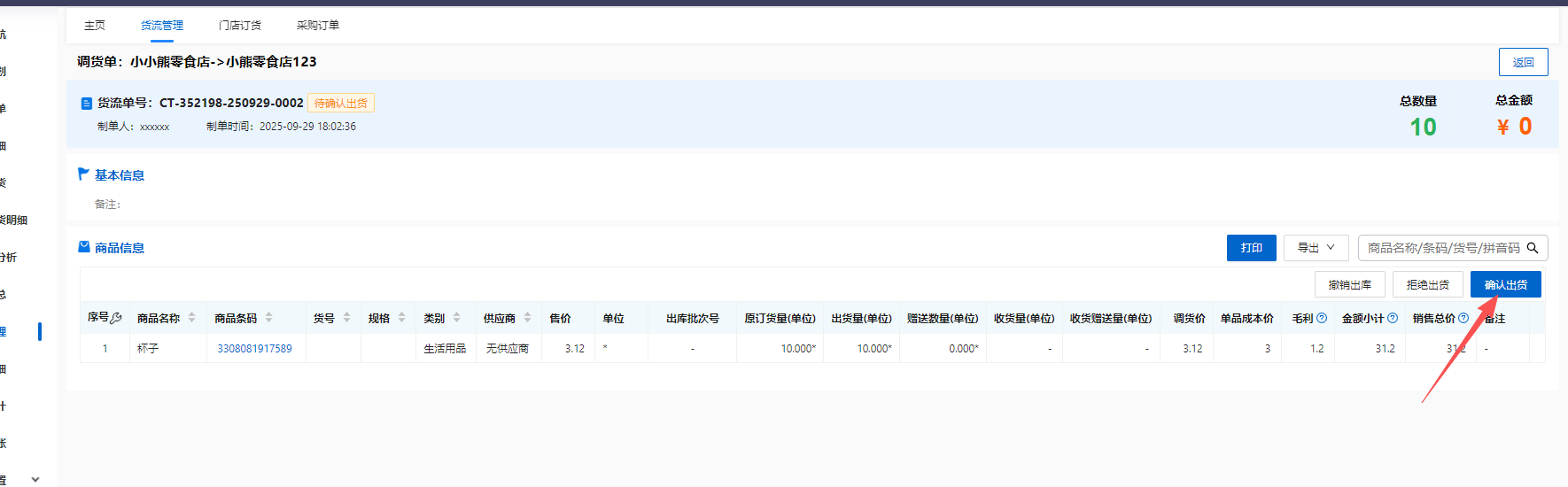The height and width of the screenshot is (487, 1568).
Task: Click the 拒绝出货 button
Action: click(1427, 284)
